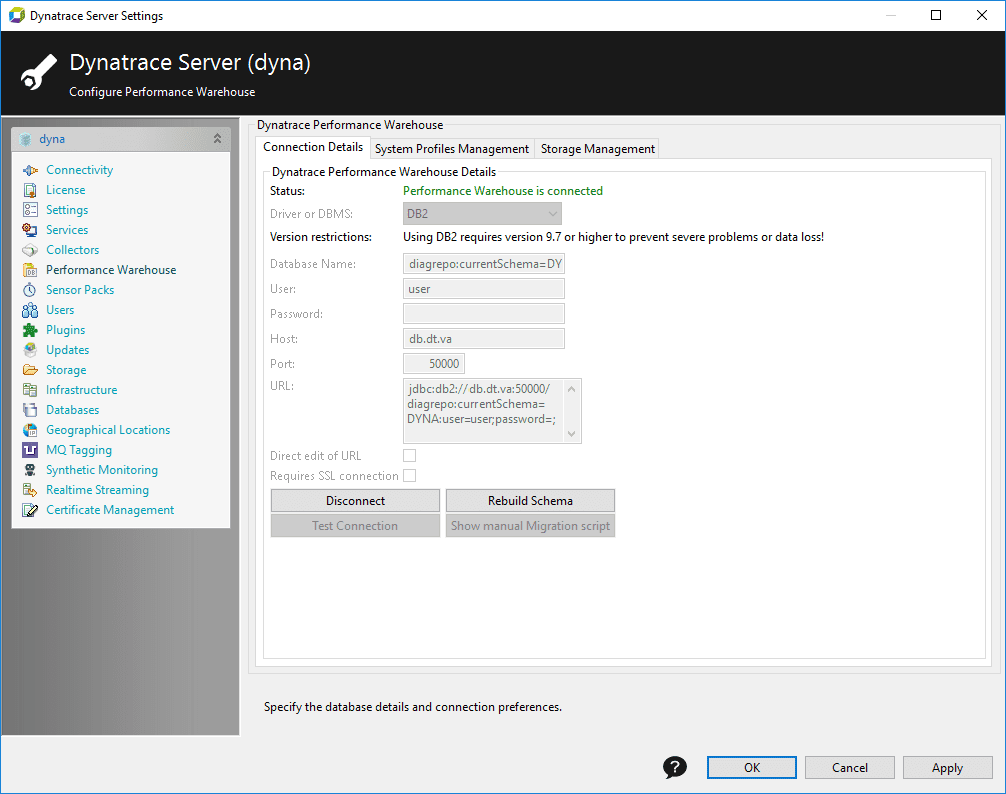1006x794 pixels.
Task: Collapse the dyna sidebar section
Action: pyautogui.click(x=217, y=139)
